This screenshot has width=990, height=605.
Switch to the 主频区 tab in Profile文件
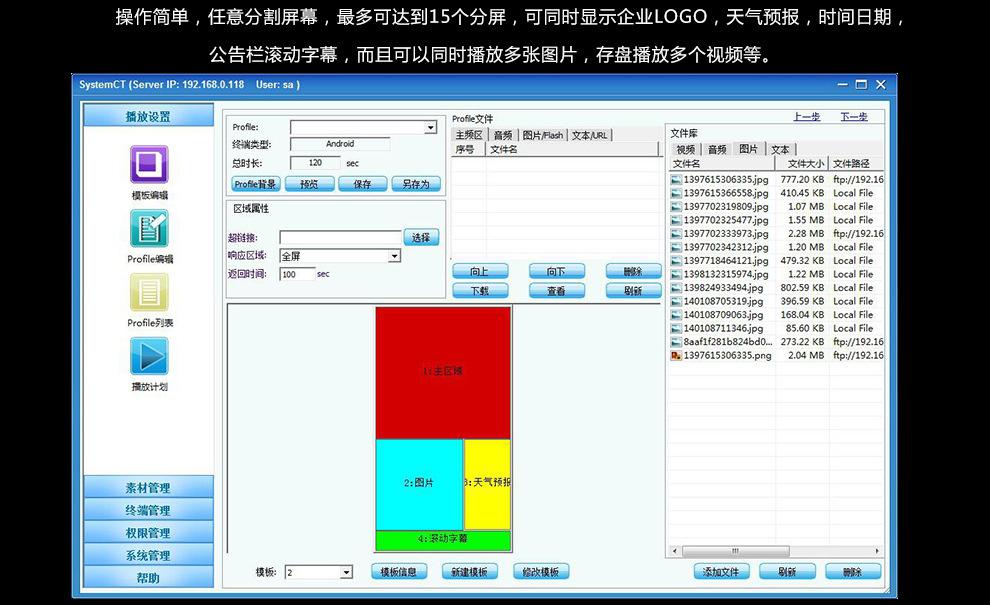(x=469, y=135)
